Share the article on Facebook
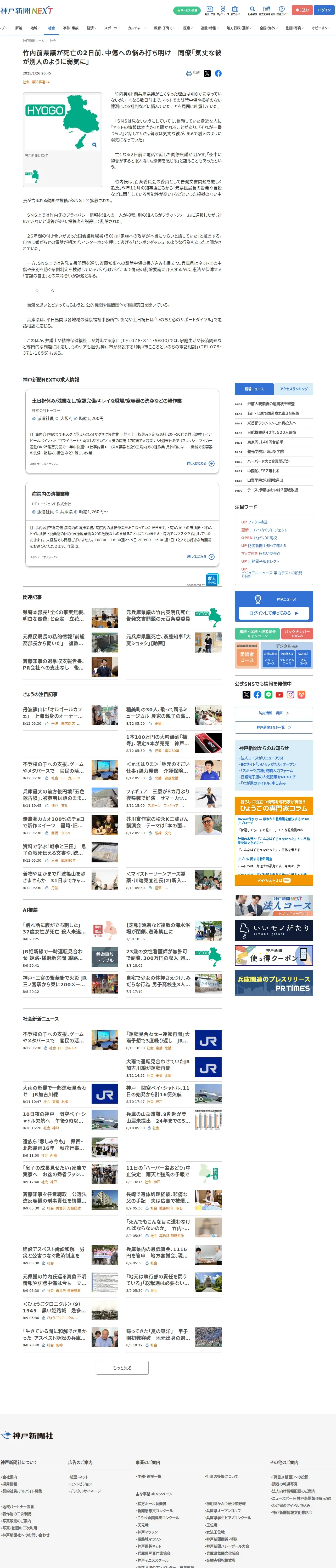Image resolution: width=336 pixels, height=1568 pixels. (218, 73)
